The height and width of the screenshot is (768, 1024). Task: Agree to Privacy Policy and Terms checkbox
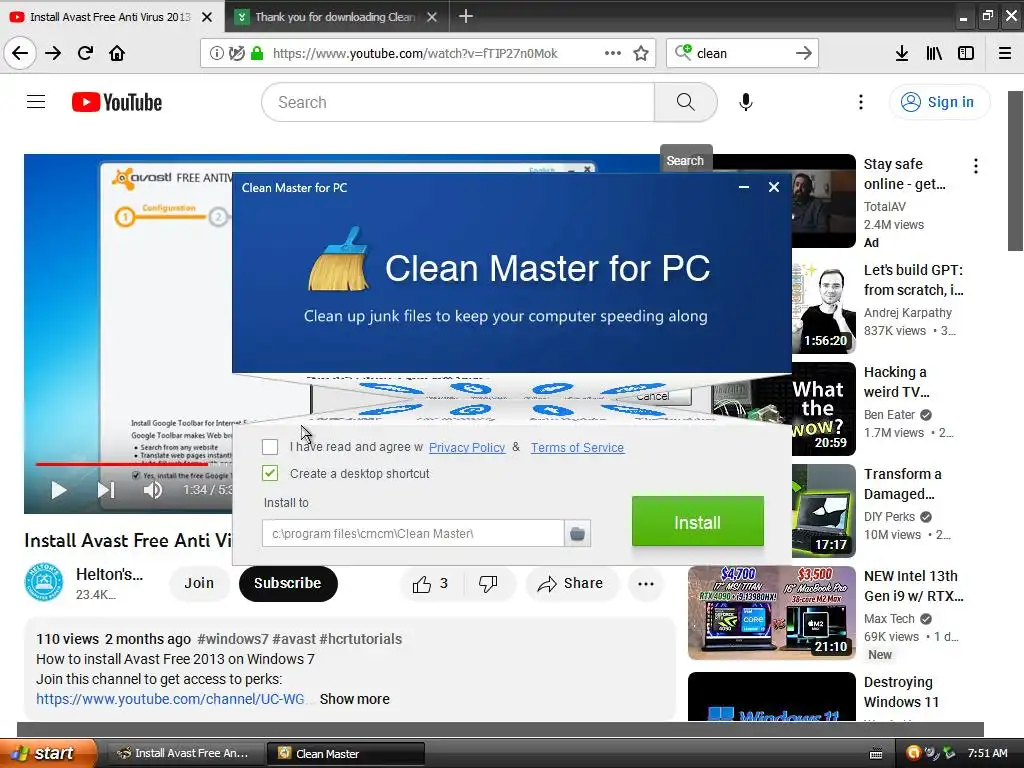click(270, 447)
